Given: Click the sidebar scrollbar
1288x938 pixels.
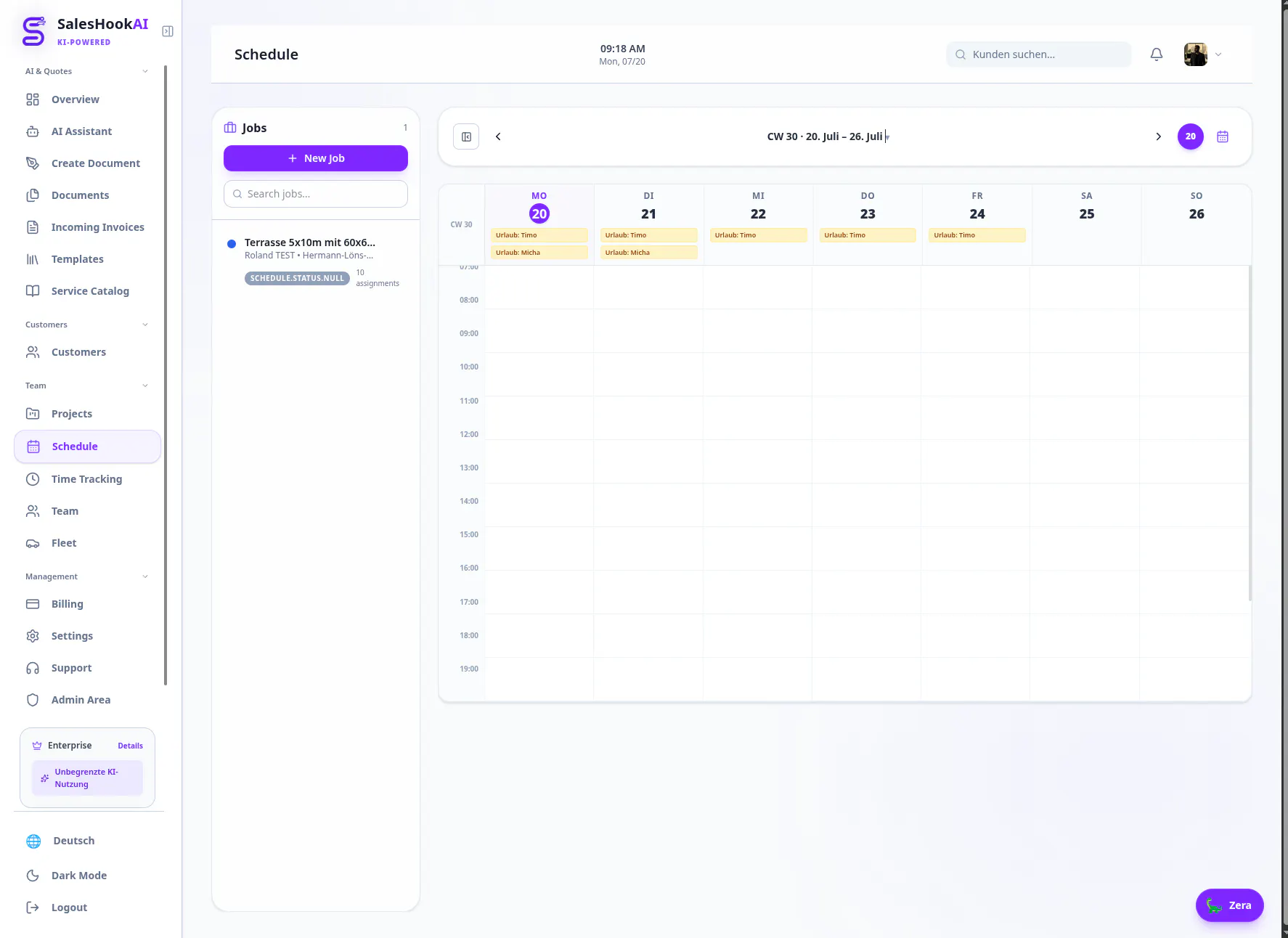Looking at the screenshot, I should pos(166,375).
